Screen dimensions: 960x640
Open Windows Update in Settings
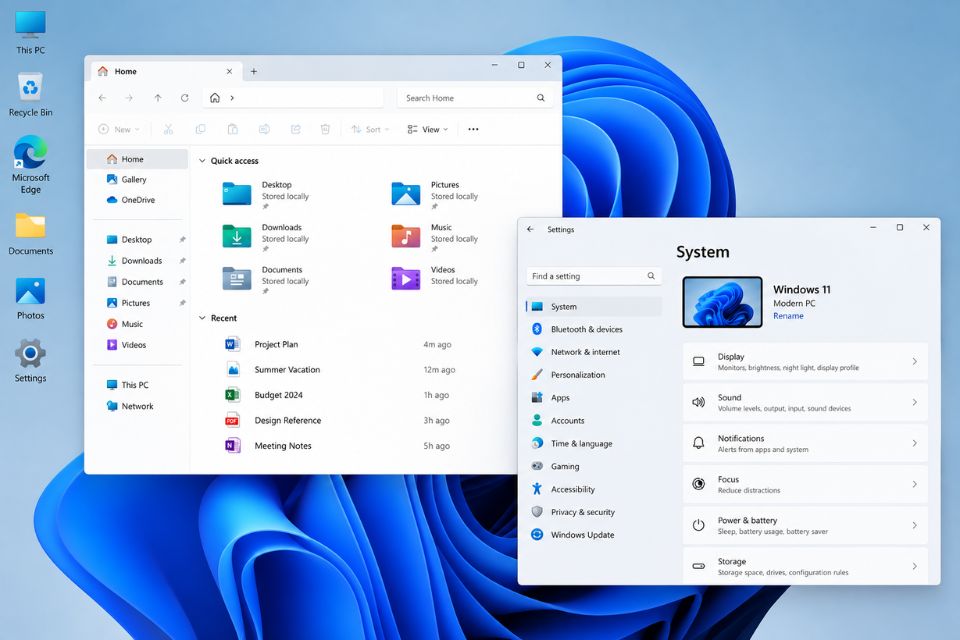click(594, 535)
